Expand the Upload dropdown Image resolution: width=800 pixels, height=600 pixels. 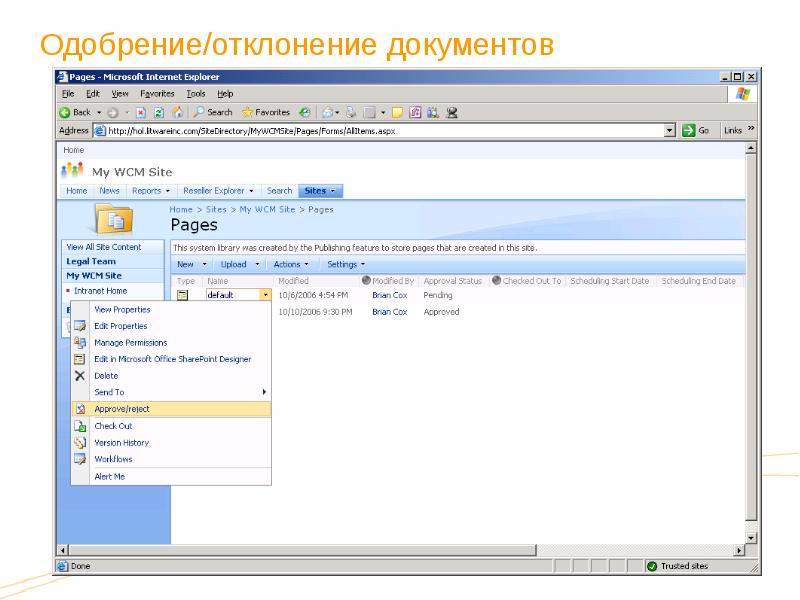pos(238,265)
